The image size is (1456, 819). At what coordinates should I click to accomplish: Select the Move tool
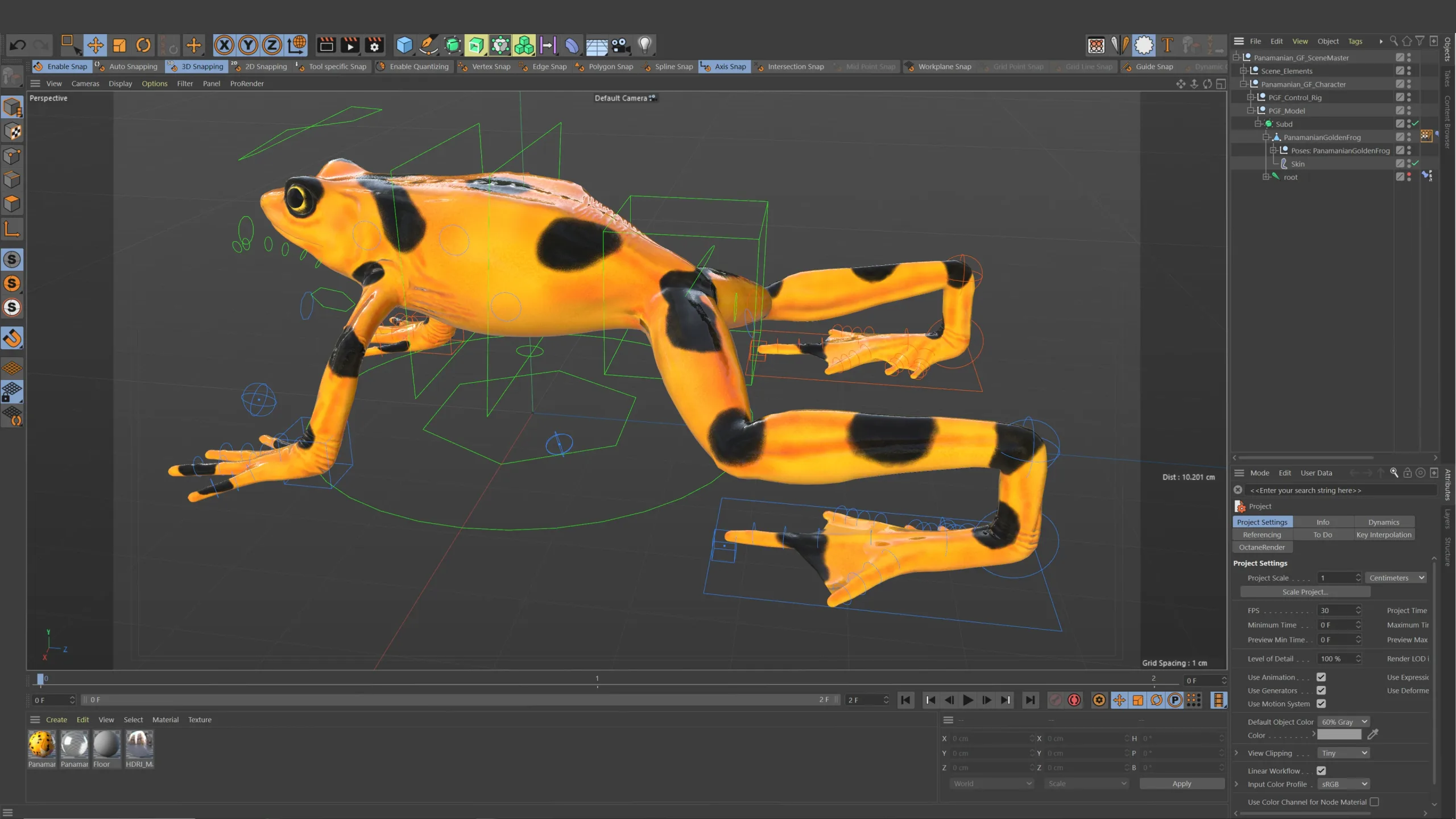[x=95, y=45]
